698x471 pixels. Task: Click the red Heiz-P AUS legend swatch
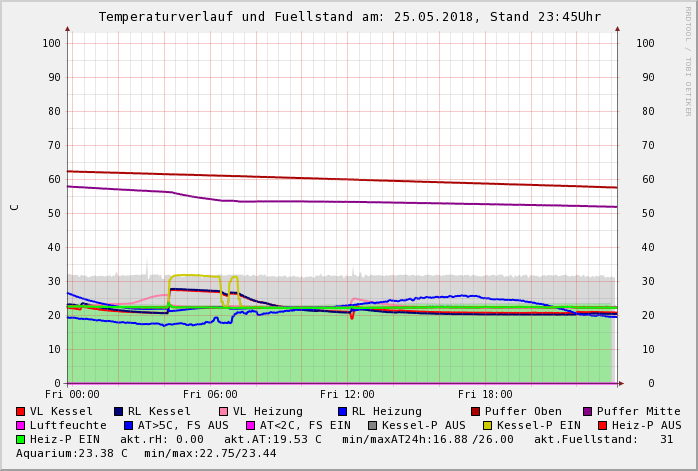pos(602,426)
